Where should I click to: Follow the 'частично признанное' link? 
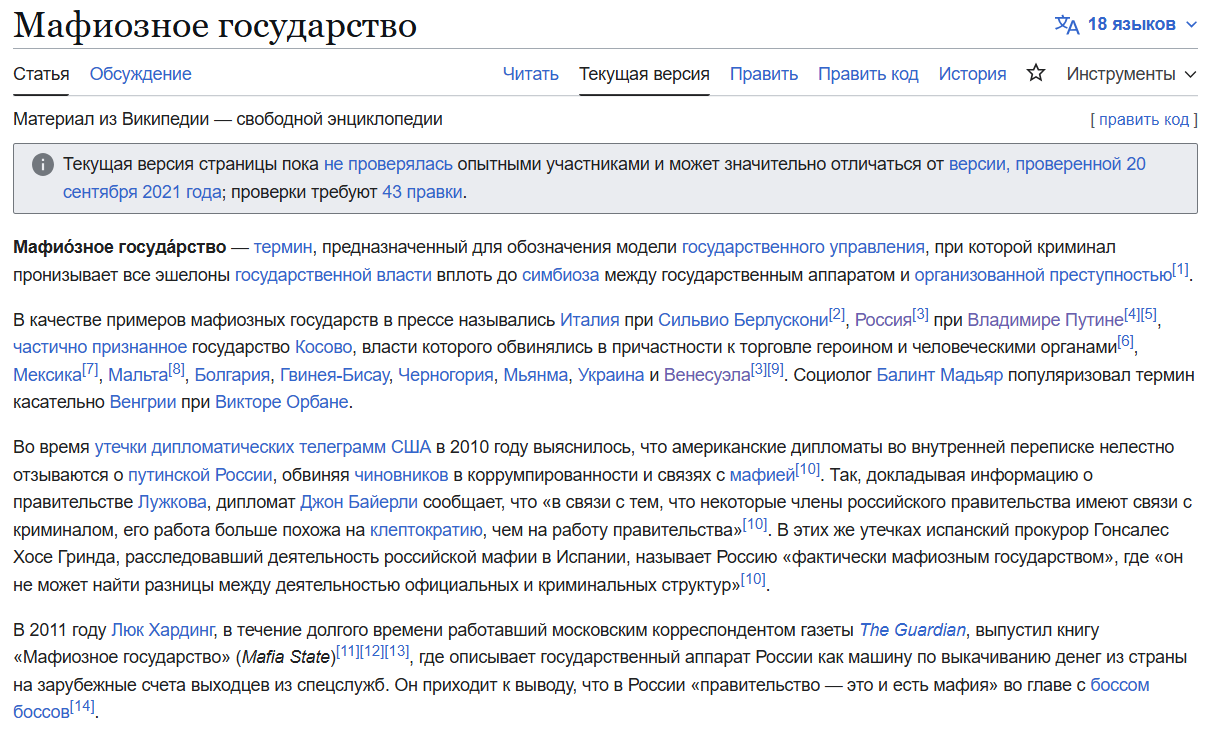pyautogui.click(x=100, y=347)
